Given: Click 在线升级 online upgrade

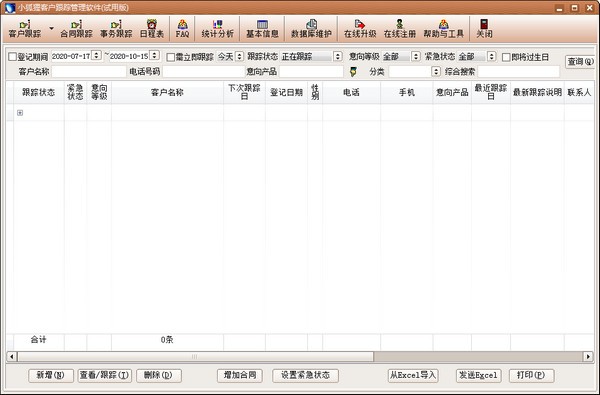Looking at the screenshot, I should [360, 29].
